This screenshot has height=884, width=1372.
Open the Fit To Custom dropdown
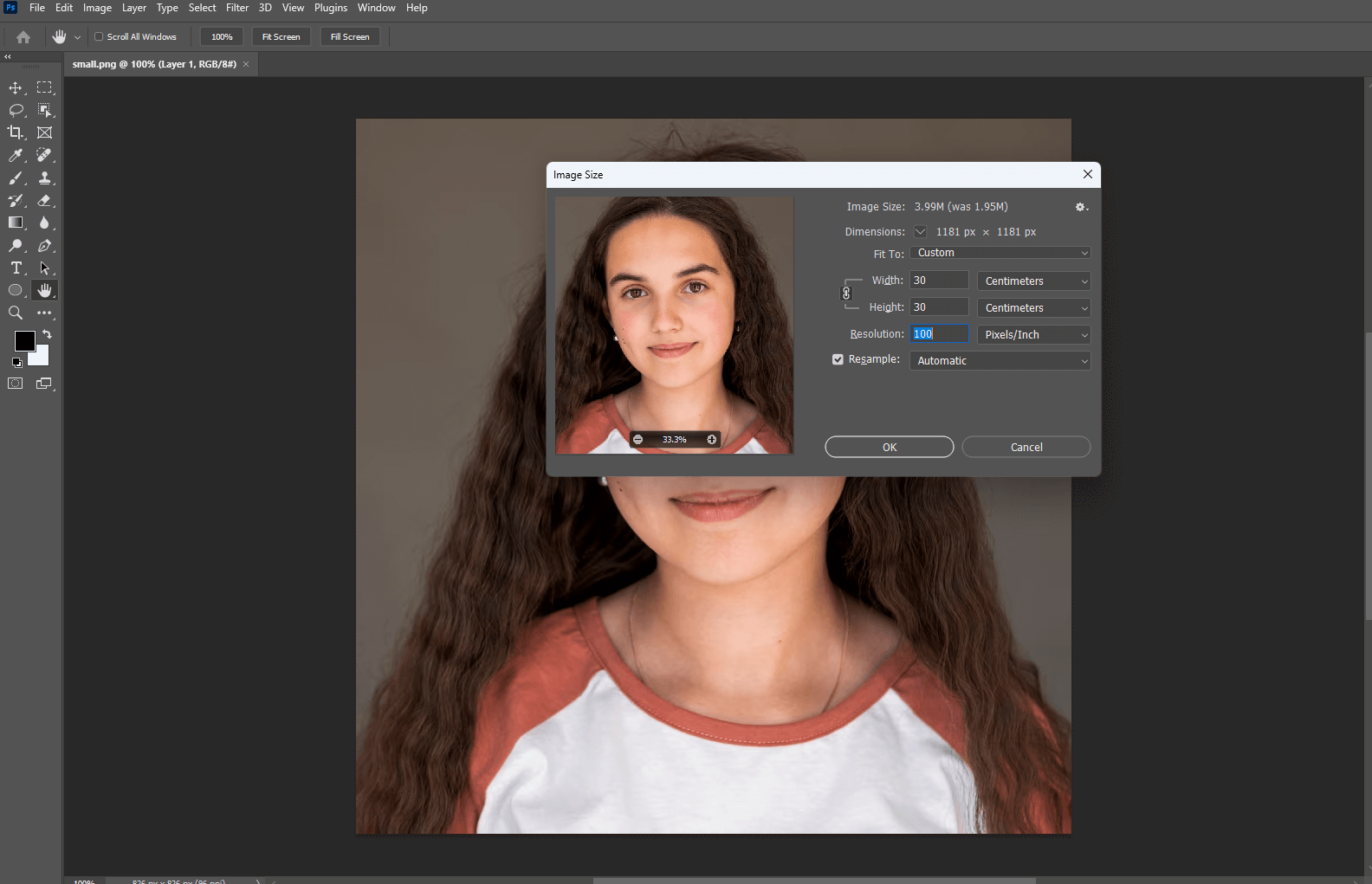pyautogui.click(x=1000, y=253)
